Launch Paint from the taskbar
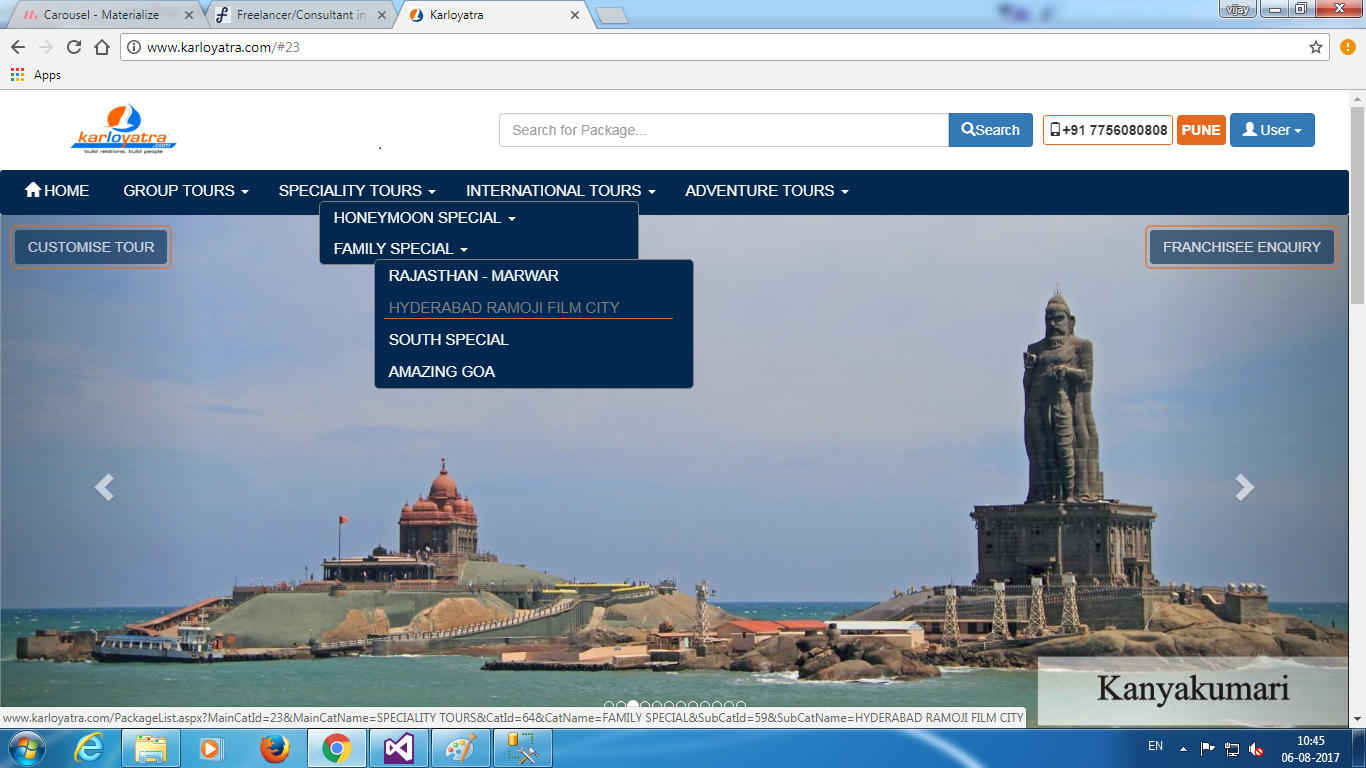The image size is (1366, 768). click(461, 748)
